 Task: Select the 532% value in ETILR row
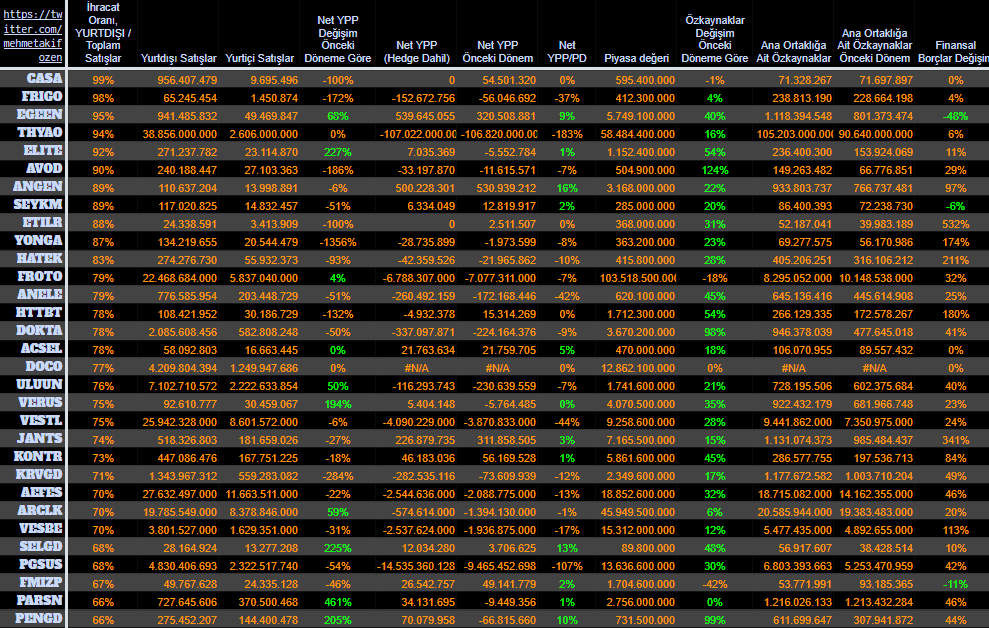[956, 224]
